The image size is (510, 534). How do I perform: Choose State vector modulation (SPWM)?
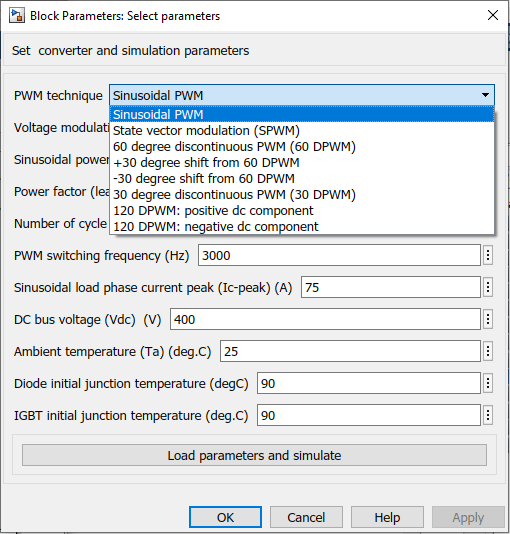[302, 130]
